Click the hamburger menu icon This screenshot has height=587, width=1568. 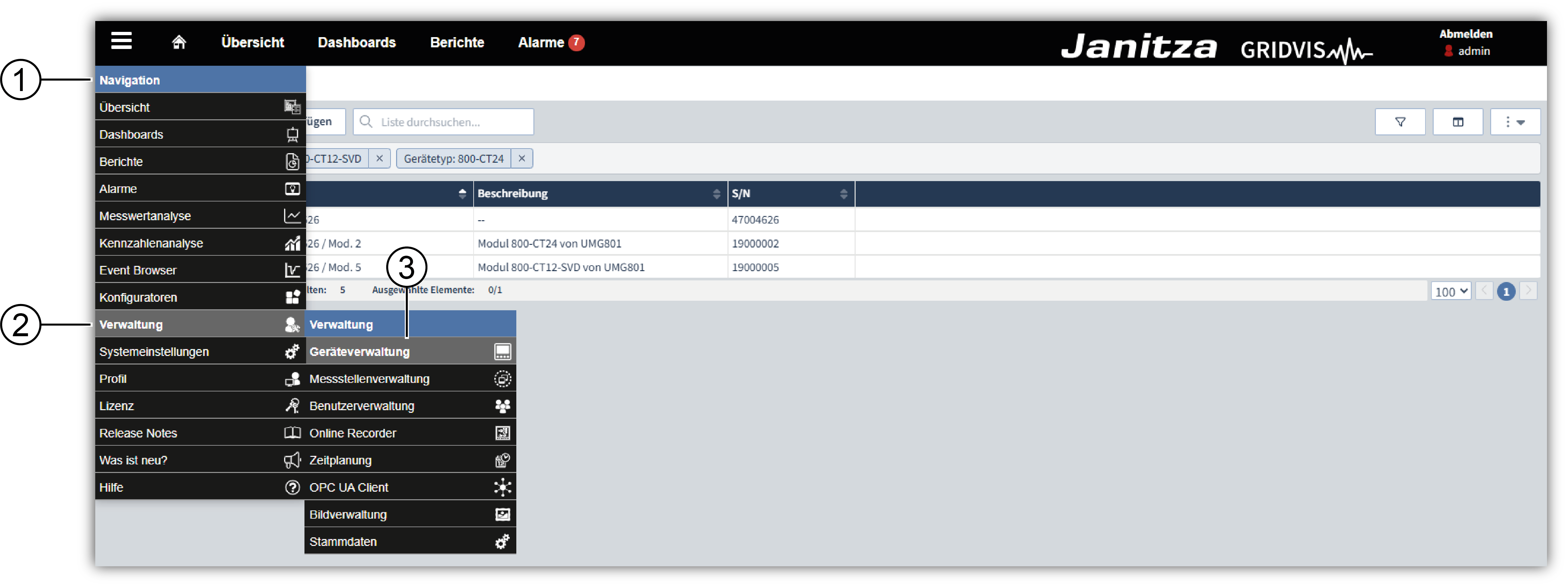pos(121,41)
